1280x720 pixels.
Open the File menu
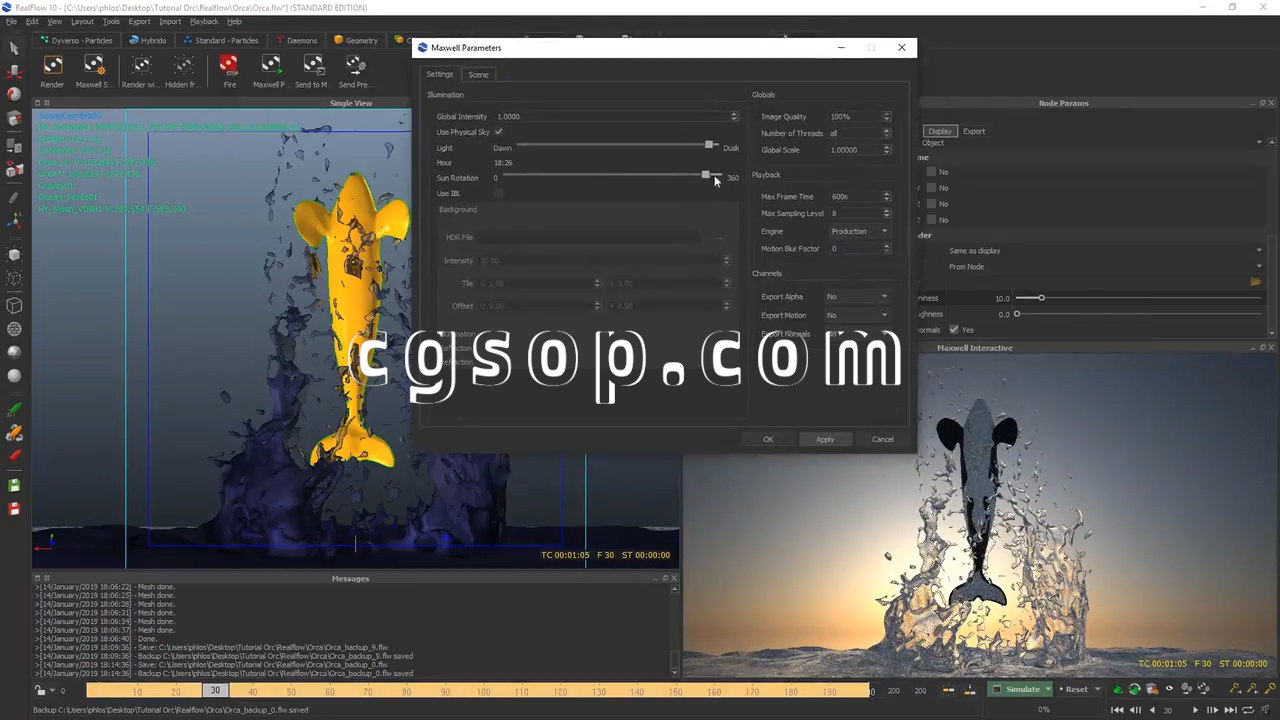point(11,21)
